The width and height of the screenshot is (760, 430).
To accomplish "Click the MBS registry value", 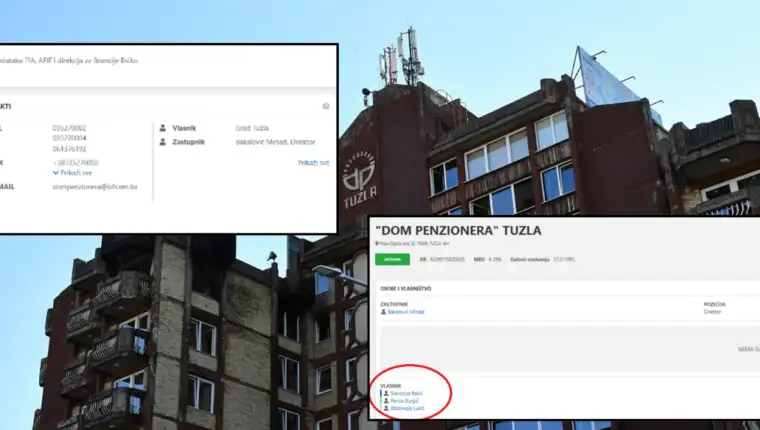I will pos(494,259).
